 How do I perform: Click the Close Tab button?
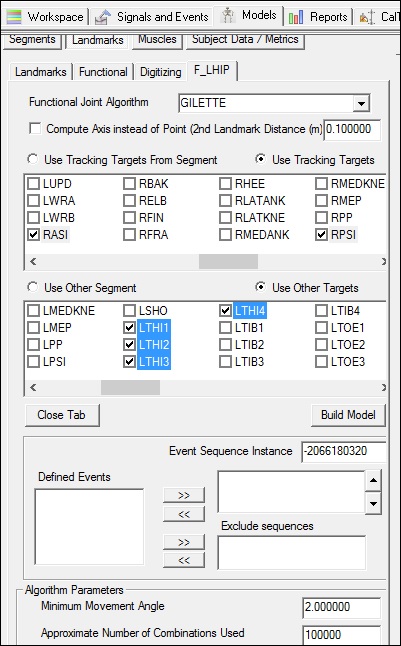point(62,415)
